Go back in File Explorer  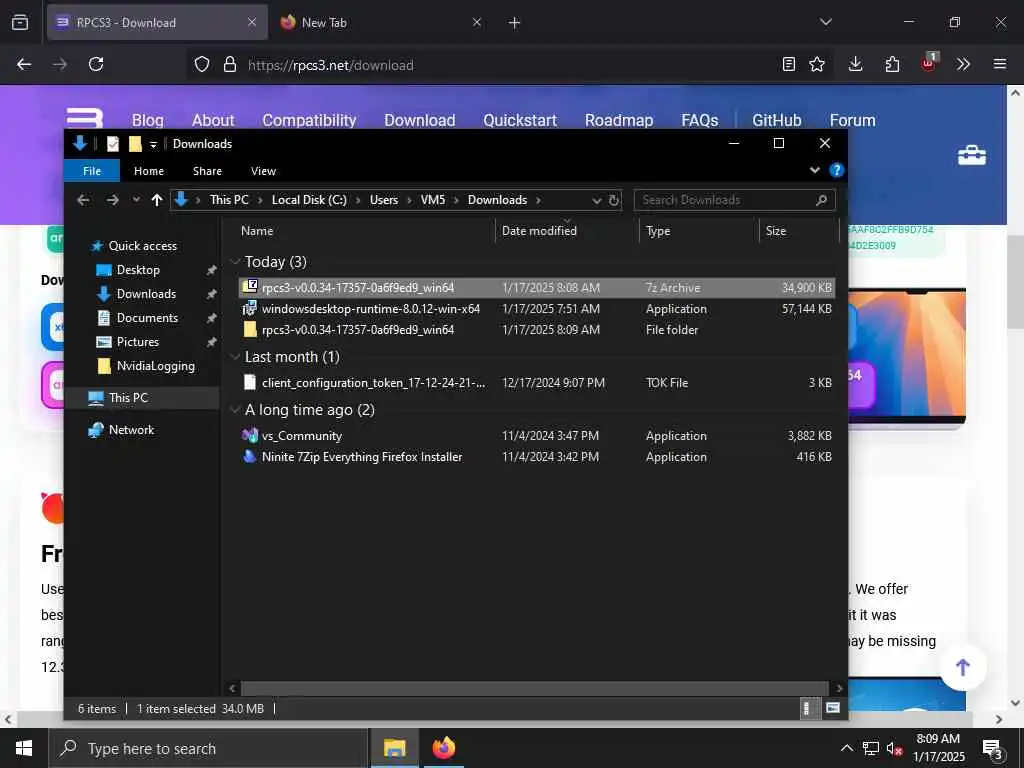[x=83, y=200]
